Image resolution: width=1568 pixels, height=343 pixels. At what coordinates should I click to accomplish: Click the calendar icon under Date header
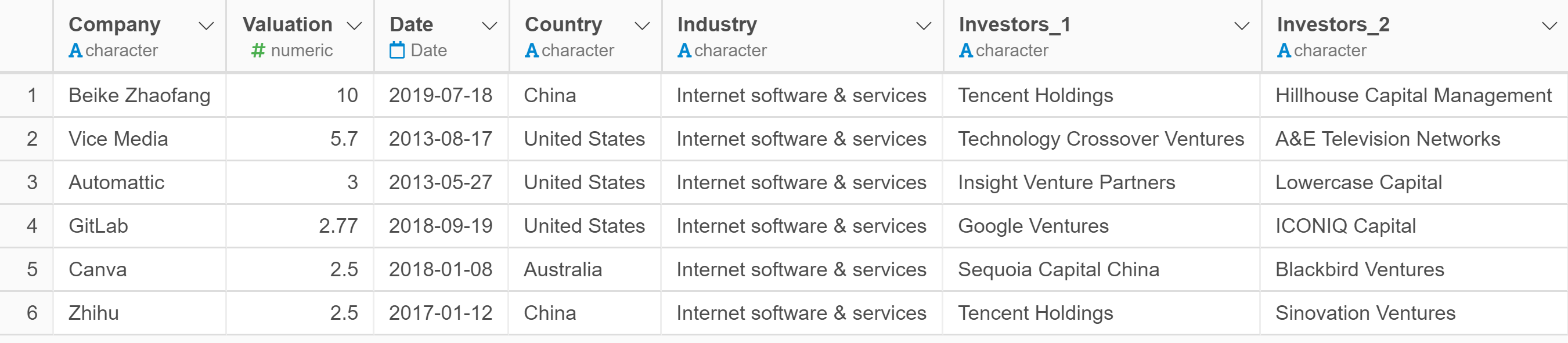397,50
